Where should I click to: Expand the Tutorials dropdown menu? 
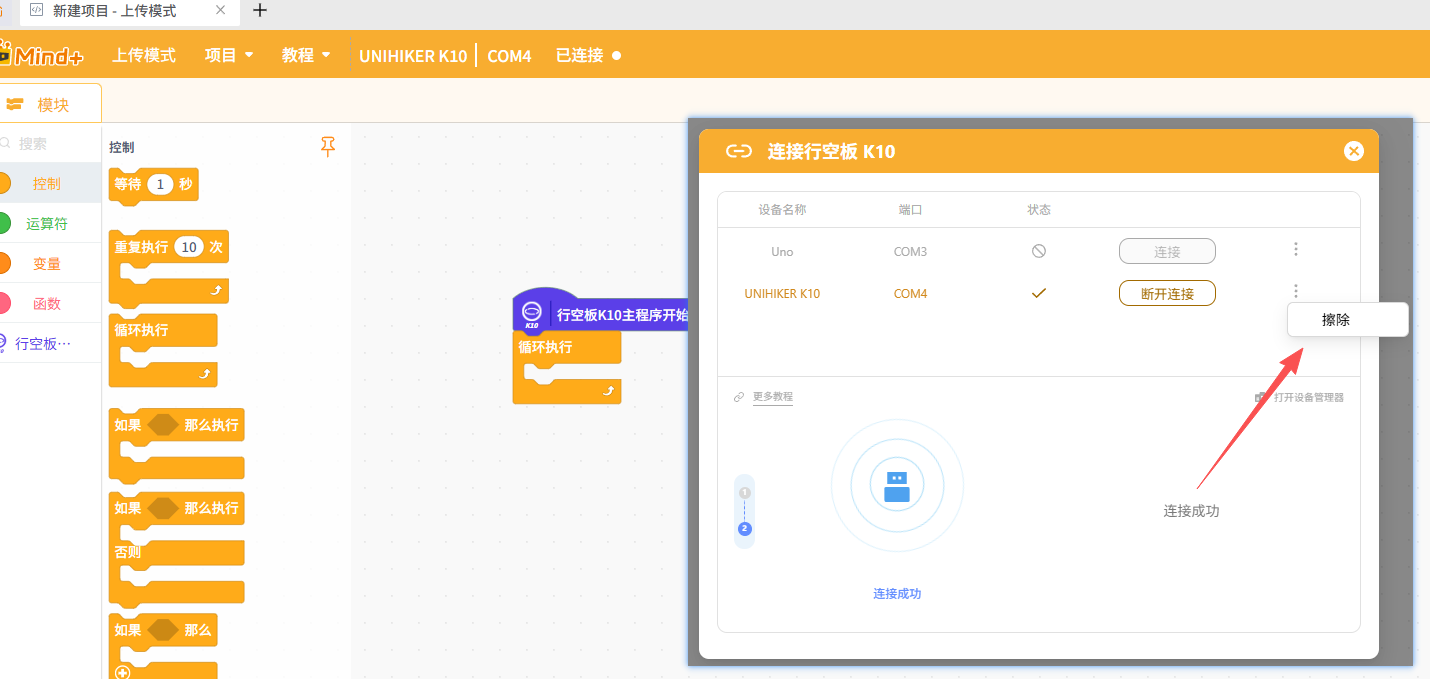306,55
